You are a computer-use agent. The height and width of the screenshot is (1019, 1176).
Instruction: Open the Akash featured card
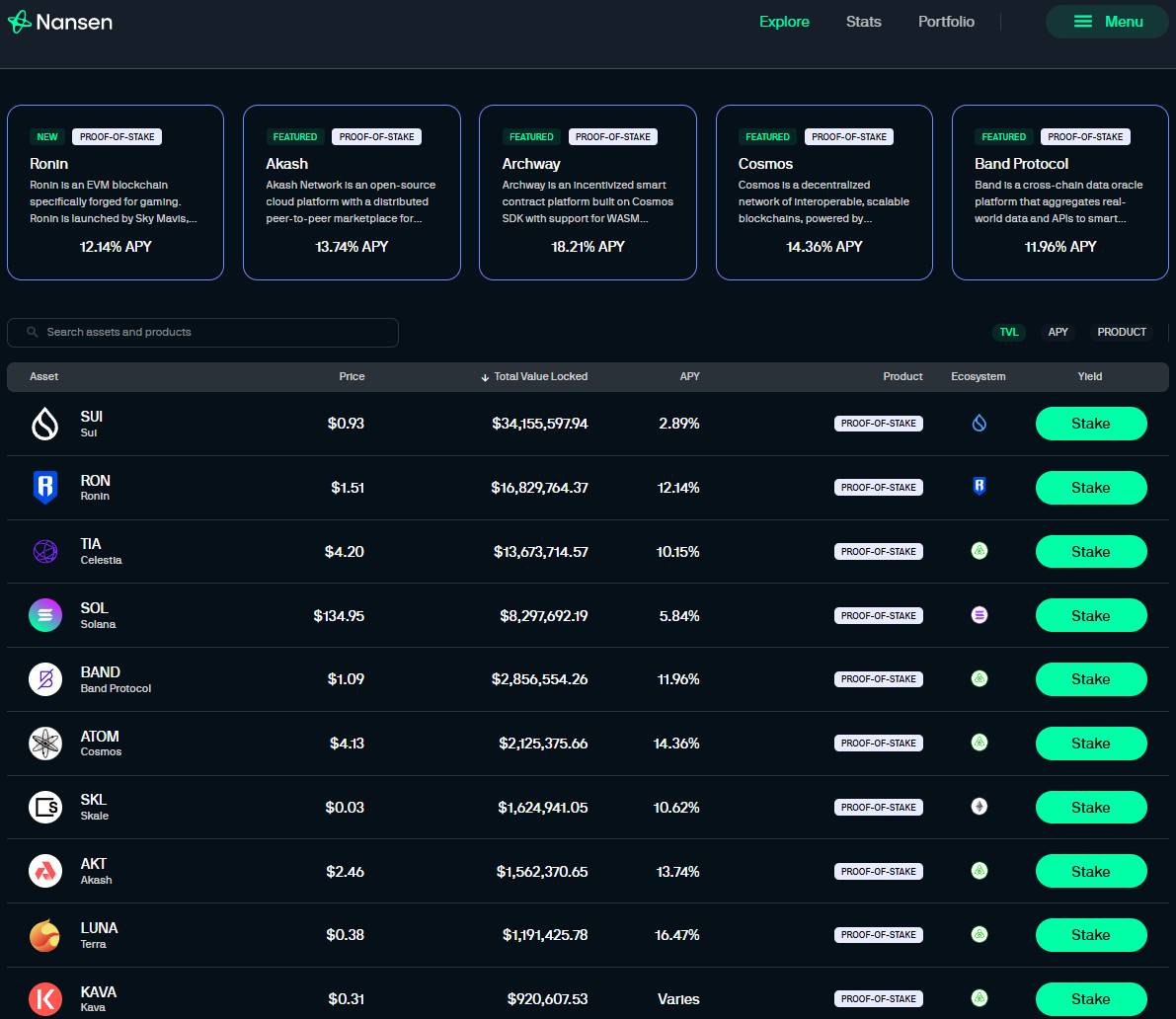click(352, 193)
